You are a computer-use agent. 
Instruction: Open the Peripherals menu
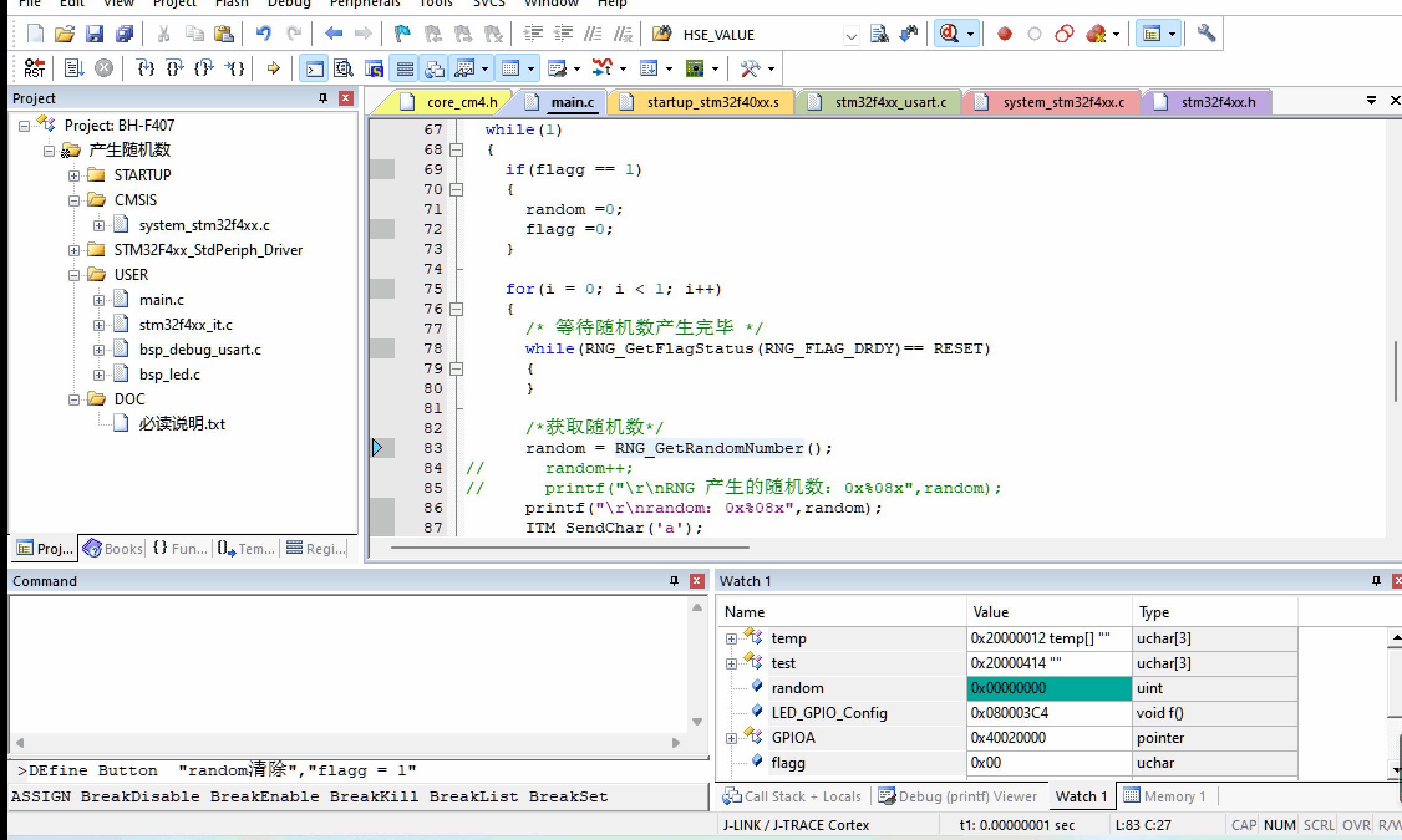pos(364,4)
